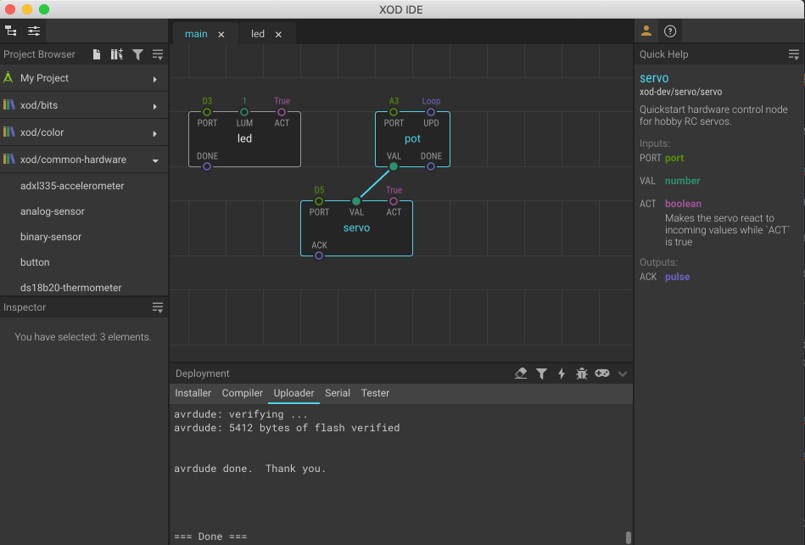Click the Project Browser tree icon
805x545 pixels.
pos(11,31)
